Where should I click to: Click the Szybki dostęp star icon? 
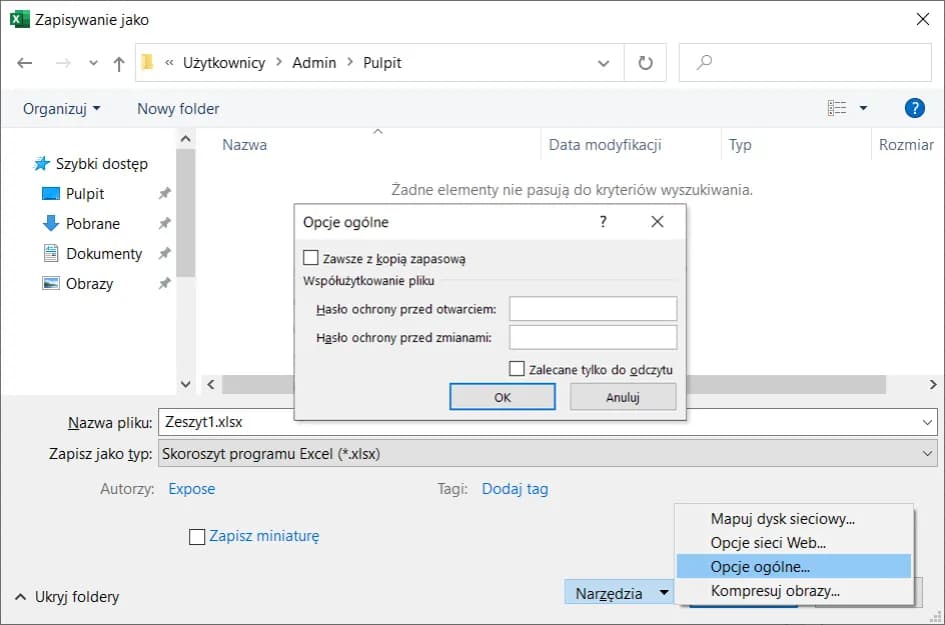[x=41, y=163]
